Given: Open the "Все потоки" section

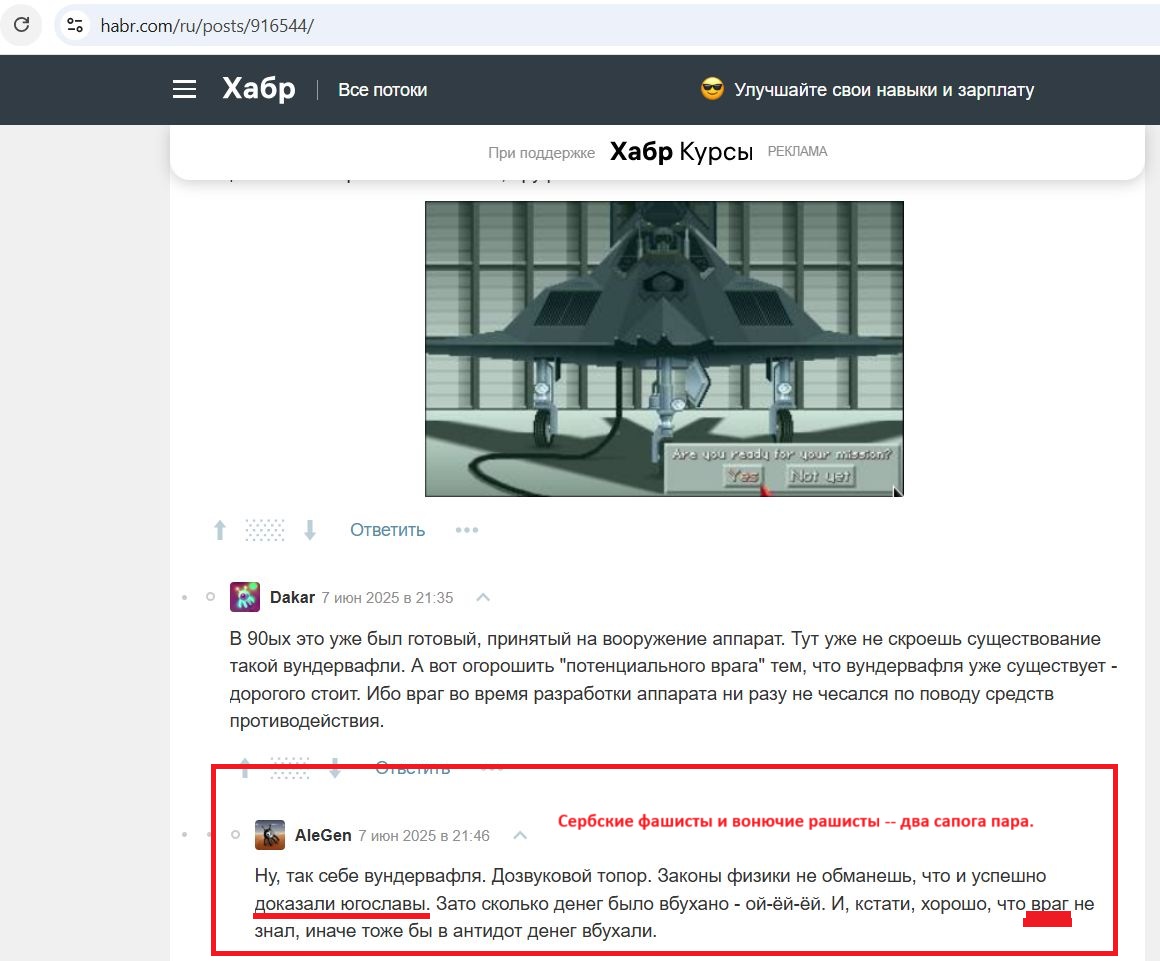Looking at the screenshot, I should tap(382, 90).
